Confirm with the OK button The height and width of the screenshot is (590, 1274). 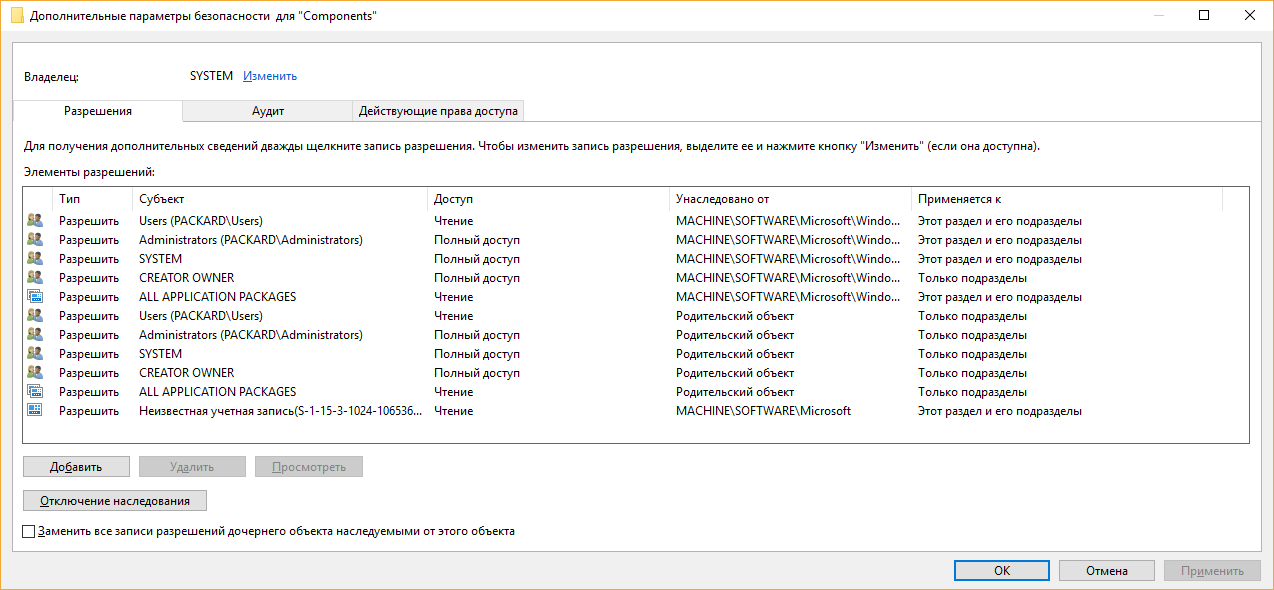click(x=1001, y=571)
